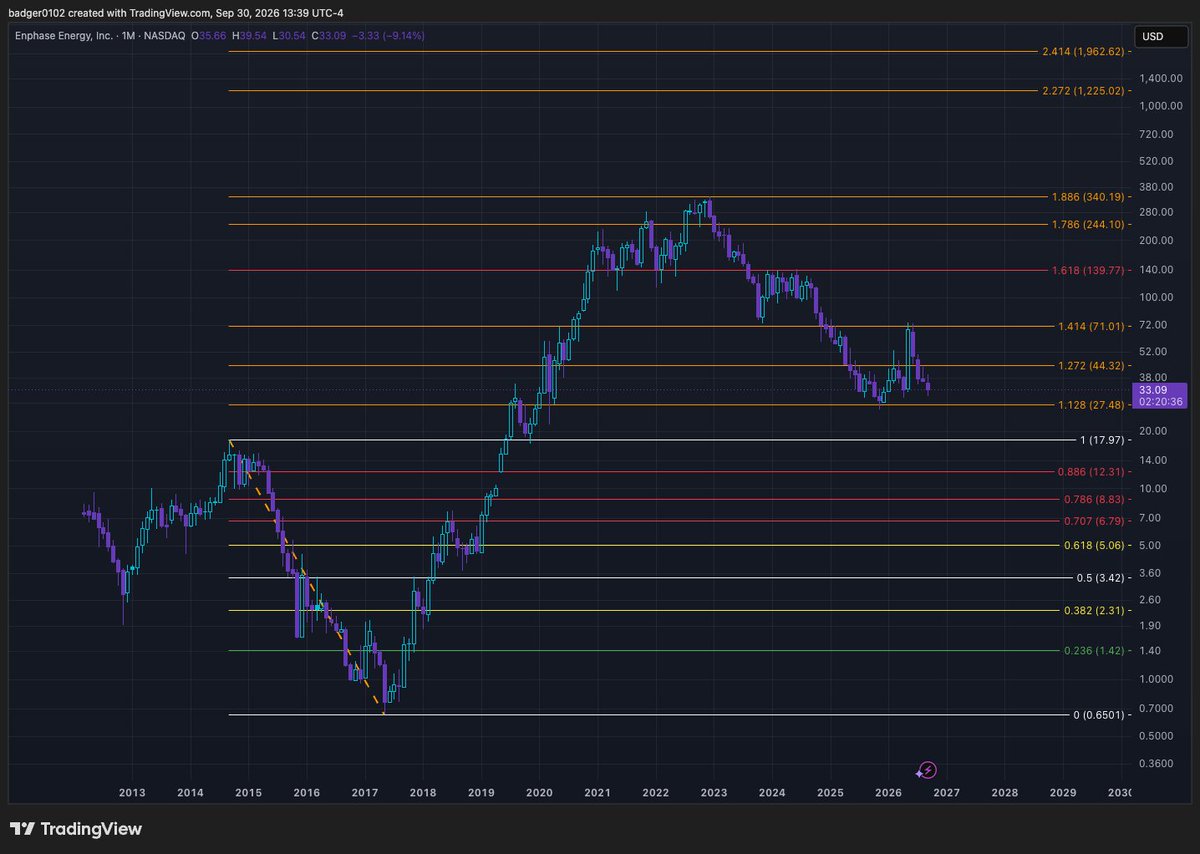Click the 2029 year label on the time axis
This screenshot has width=1200, height=854.
[x=1063, y=793]
